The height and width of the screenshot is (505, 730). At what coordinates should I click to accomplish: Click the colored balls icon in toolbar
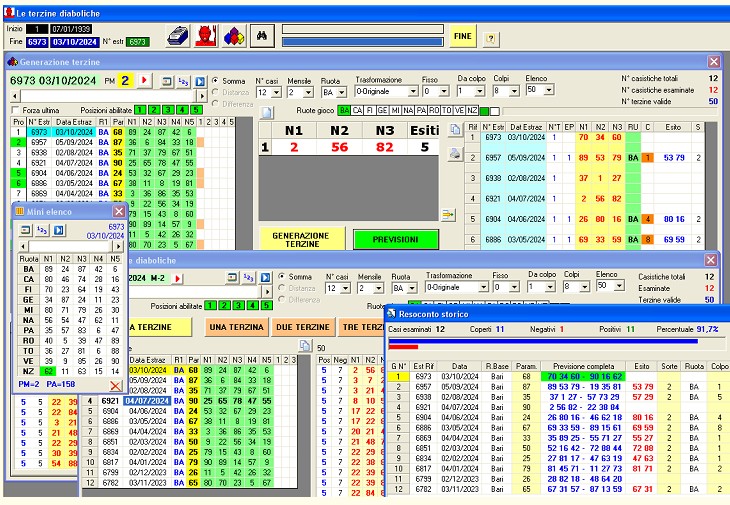coord(232,36)
